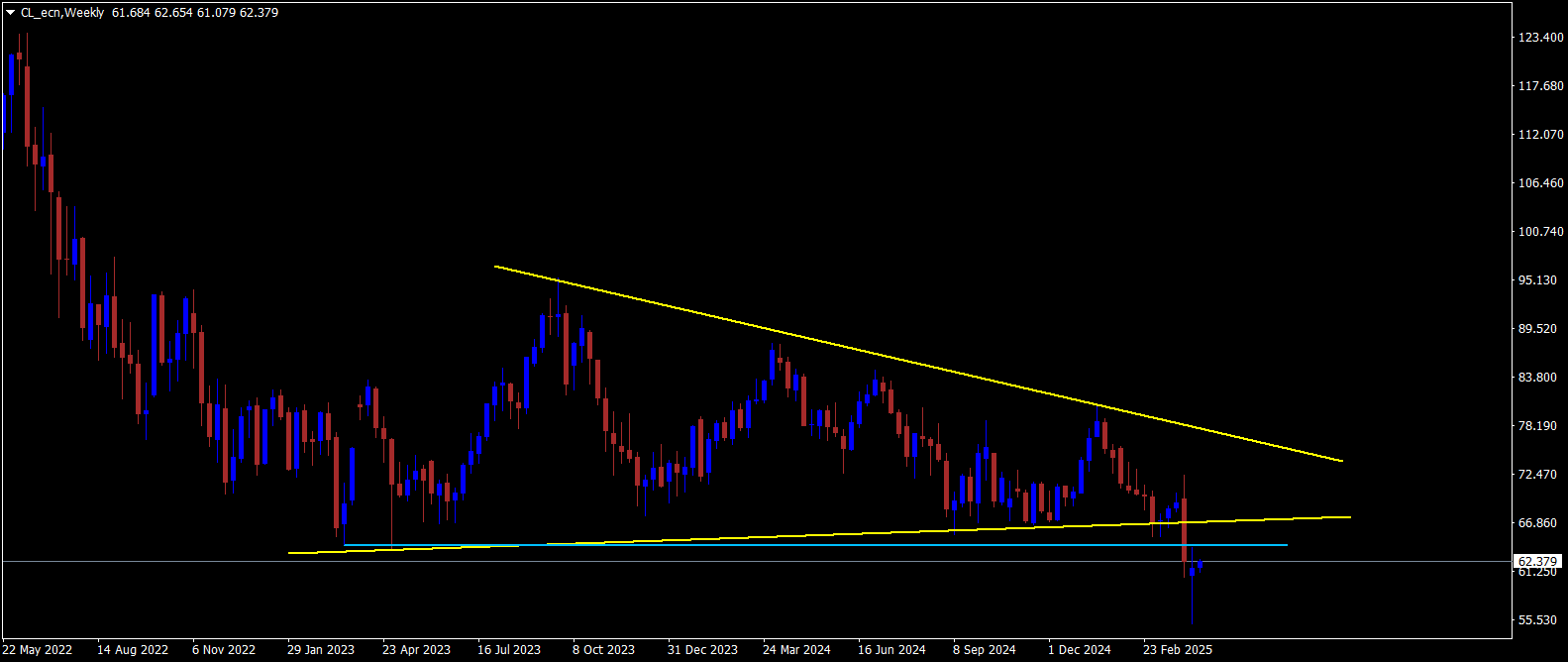Click the 6 Nov 2022 date label
The width and height of the screenshot is (1568, 662).
[x=224, y=650]
